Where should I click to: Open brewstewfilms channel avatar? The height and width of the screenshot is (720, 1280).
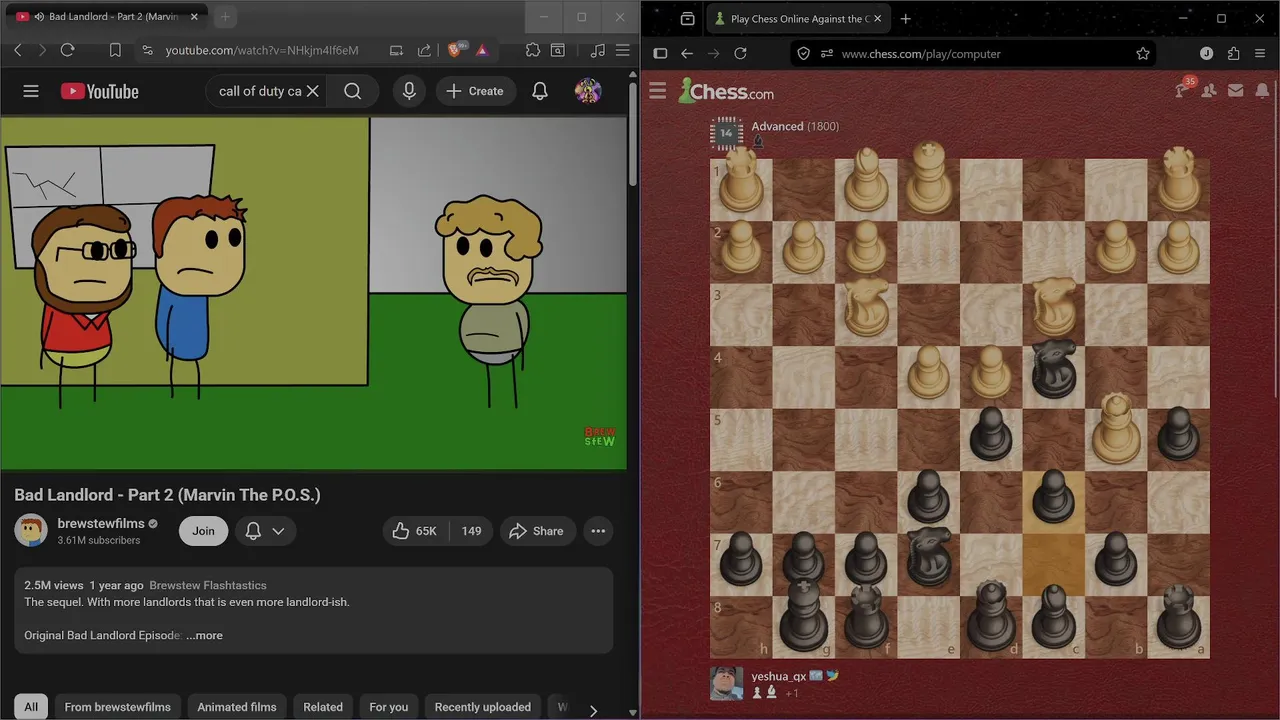31,530
